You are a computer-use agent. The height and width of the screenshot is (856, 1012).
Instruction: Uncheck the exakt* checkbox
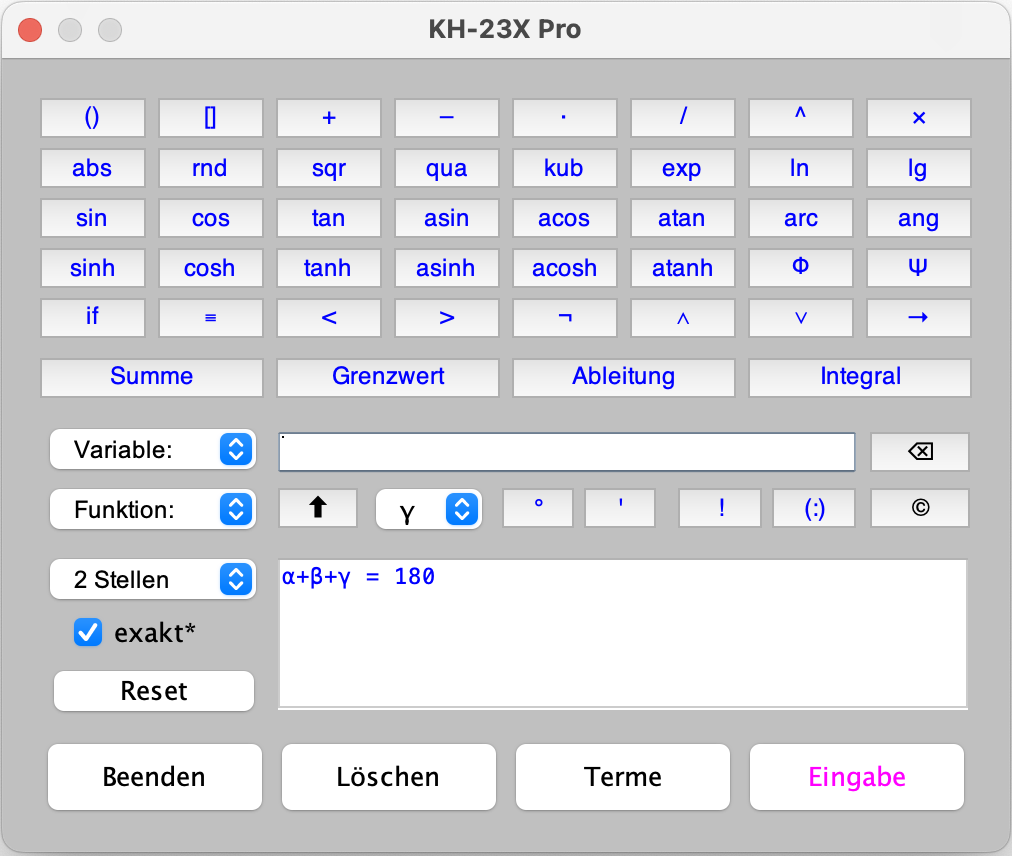[88, 632]
